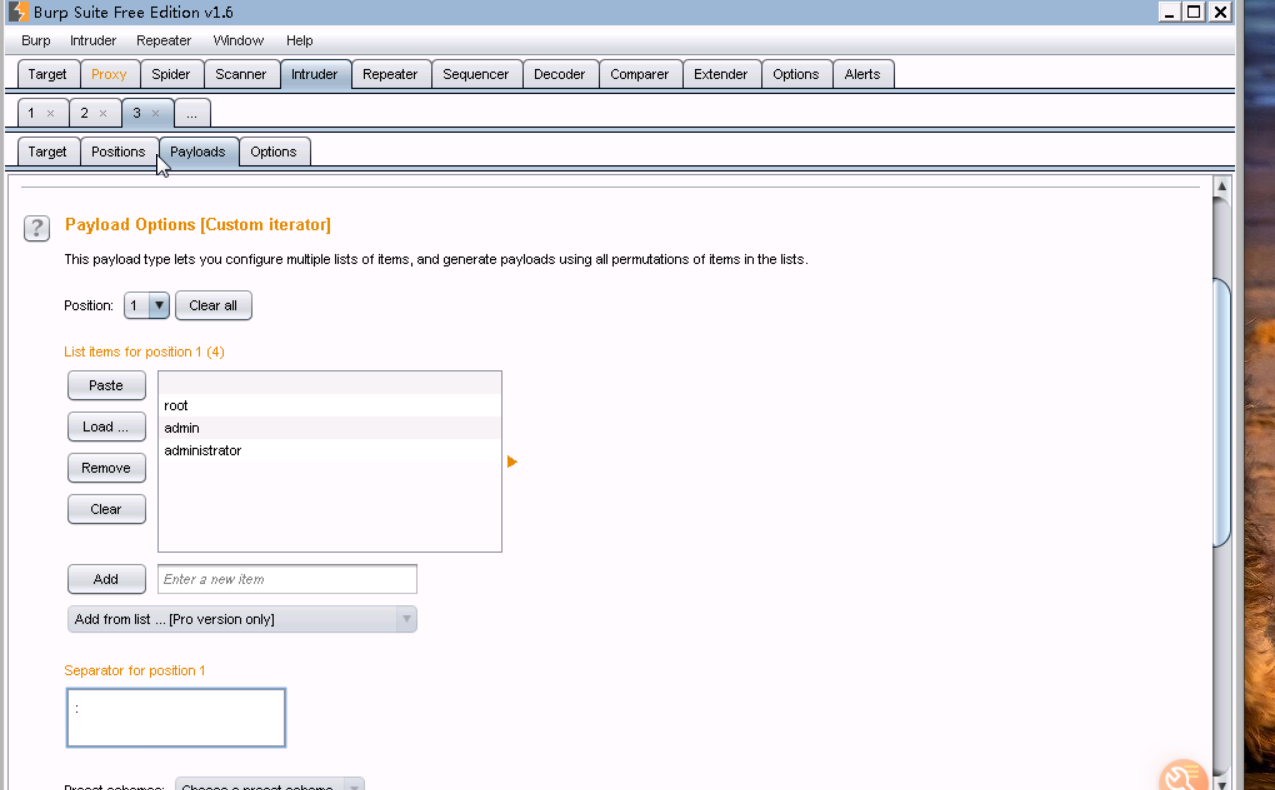The image size is (1275, 790).
Task: Open the Help menu
Action: tap(299, 40)
